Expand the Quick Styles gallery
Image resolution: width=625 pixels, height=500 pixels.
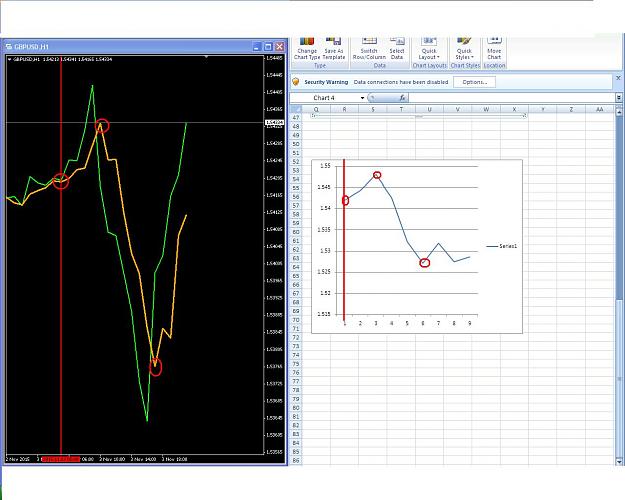(x=464, y=48)
